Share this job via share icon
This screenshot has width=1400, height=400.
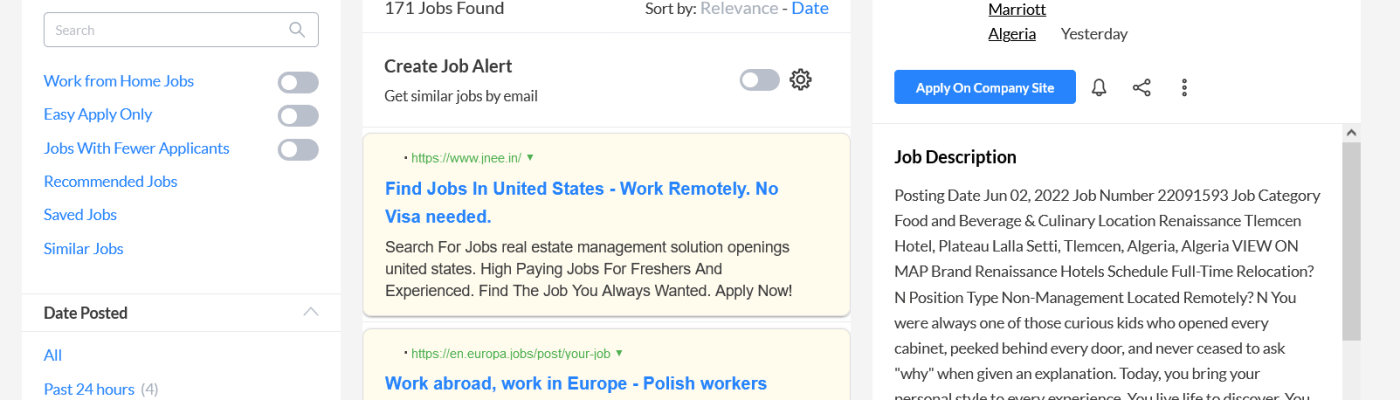click(x=1141, y=88)
